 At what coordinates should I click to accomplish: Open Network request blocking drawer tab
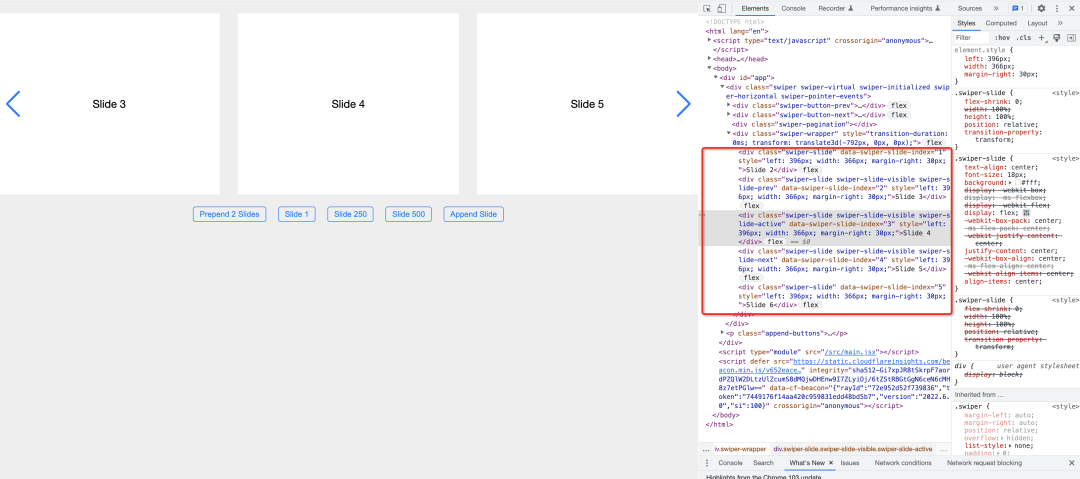(984, 462)
